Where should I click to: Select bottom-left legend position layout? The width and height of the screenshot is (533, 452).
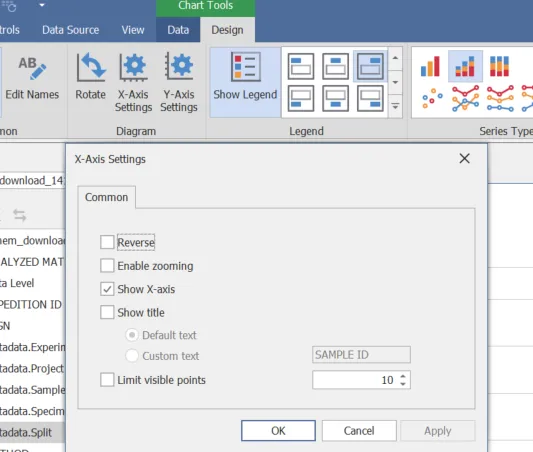(x=301, y=99)
